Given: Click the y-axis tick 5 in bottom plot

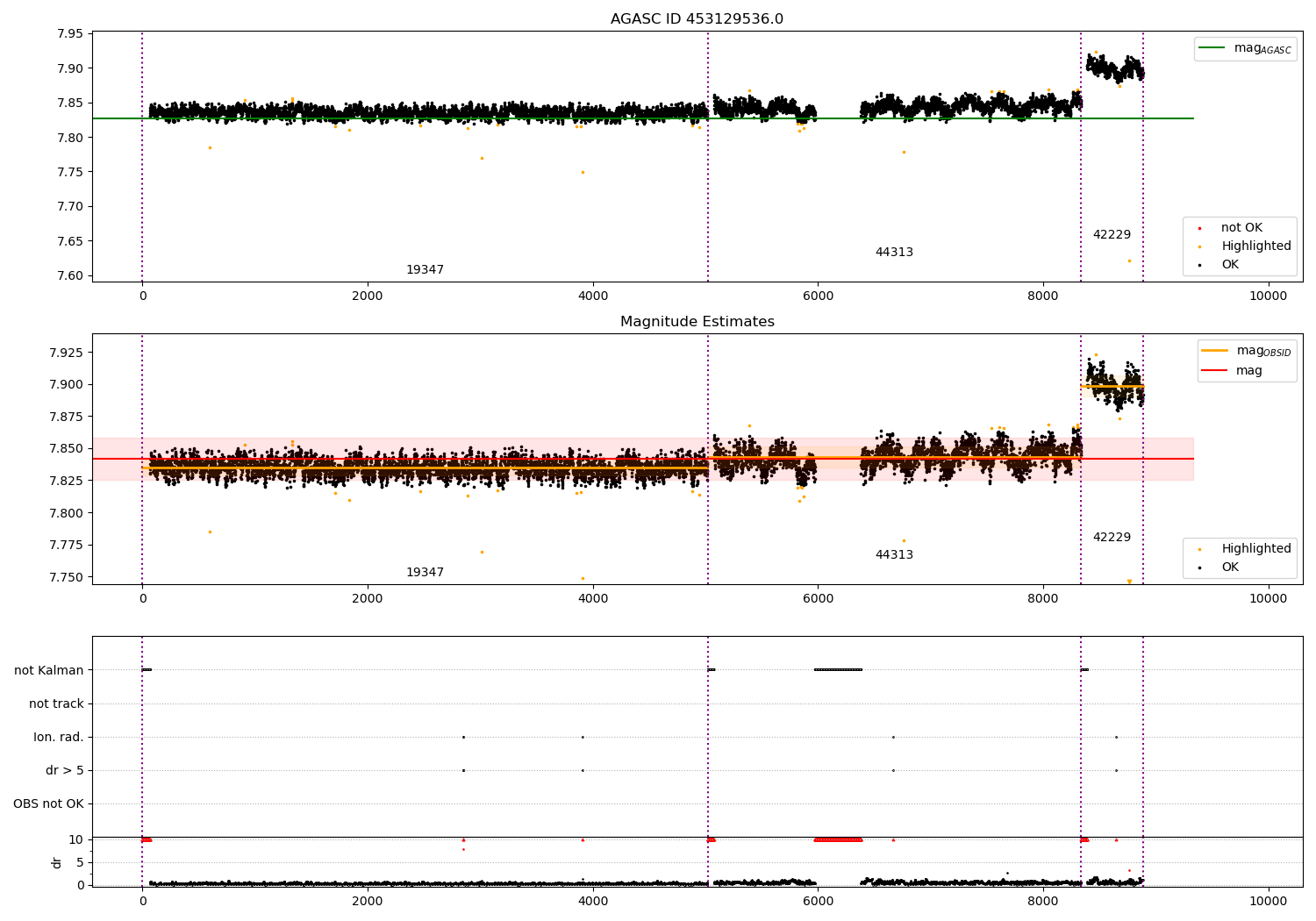Looking at the screenshot, I should click(81, 863).
